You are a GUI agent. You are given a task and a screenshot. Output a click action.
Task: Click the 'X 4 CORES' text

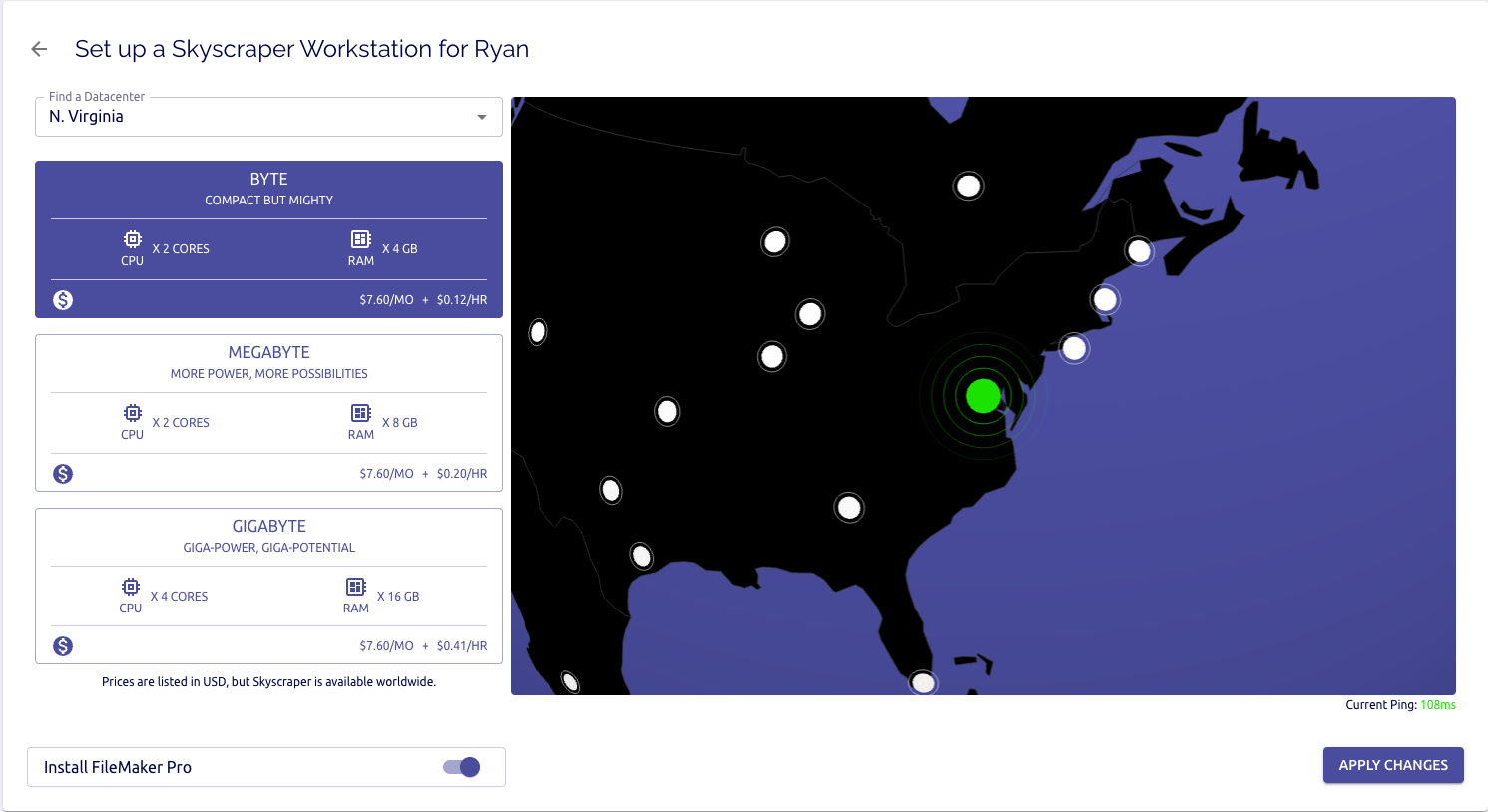pos(180,597)
